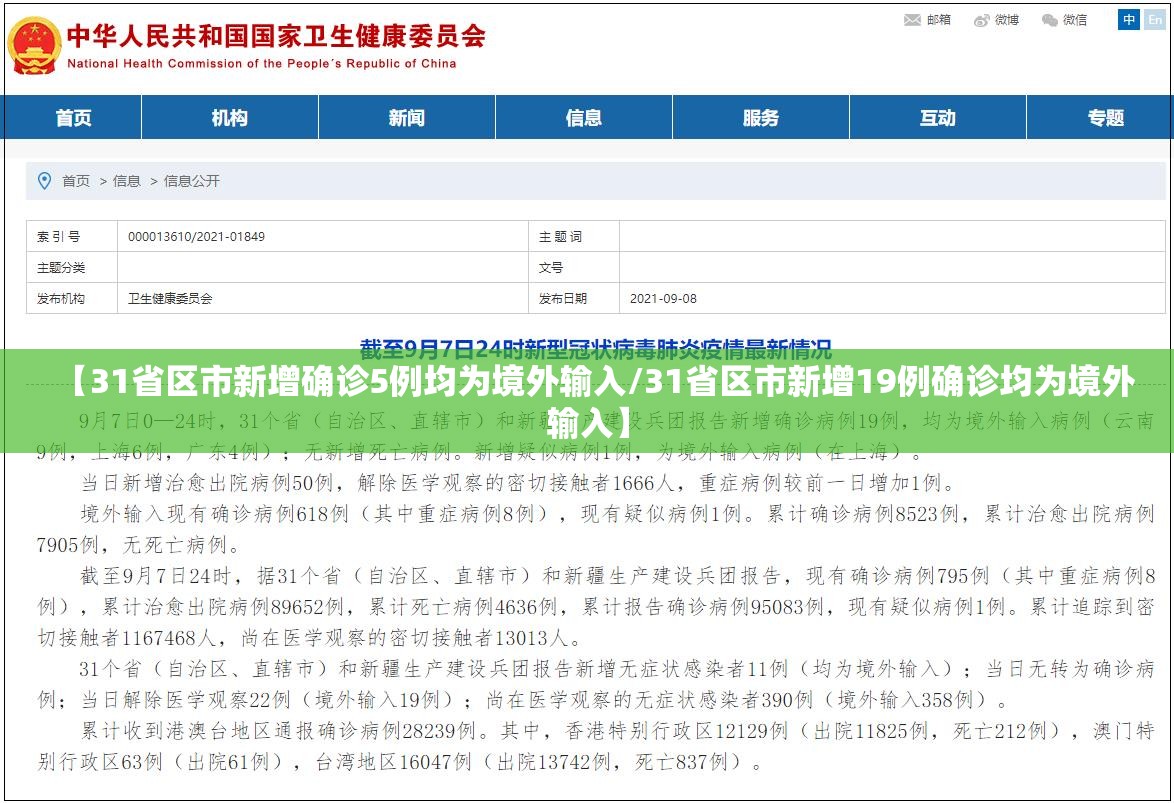The image size is (1174, 803).
Task: Click the national emblem logo
Action: 34,46
